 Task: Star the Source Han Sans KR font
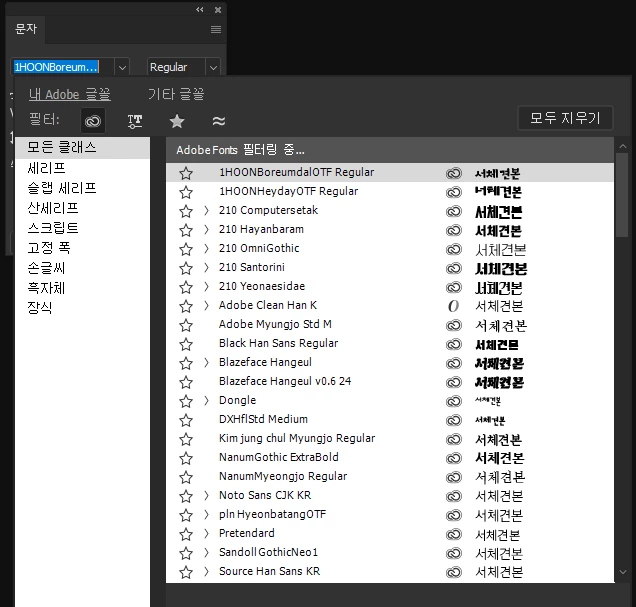[x=186, y=572]
